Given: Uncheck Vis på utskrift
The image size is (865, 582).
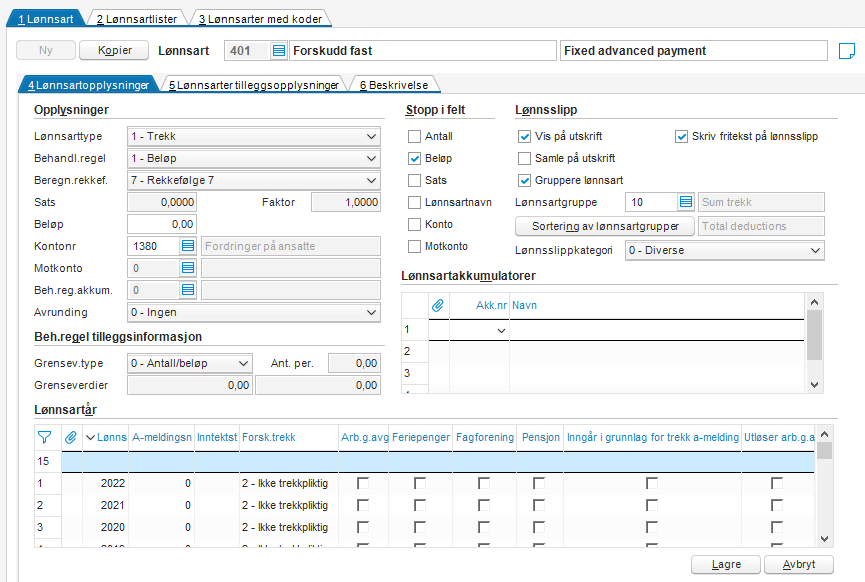Looking at the screenshot, I should [524, 136].
